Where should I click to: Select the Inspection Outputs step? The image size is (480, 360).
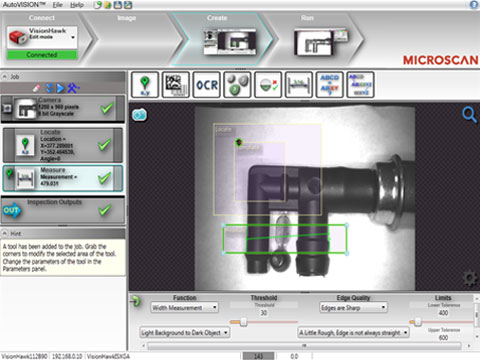[63, 210]
